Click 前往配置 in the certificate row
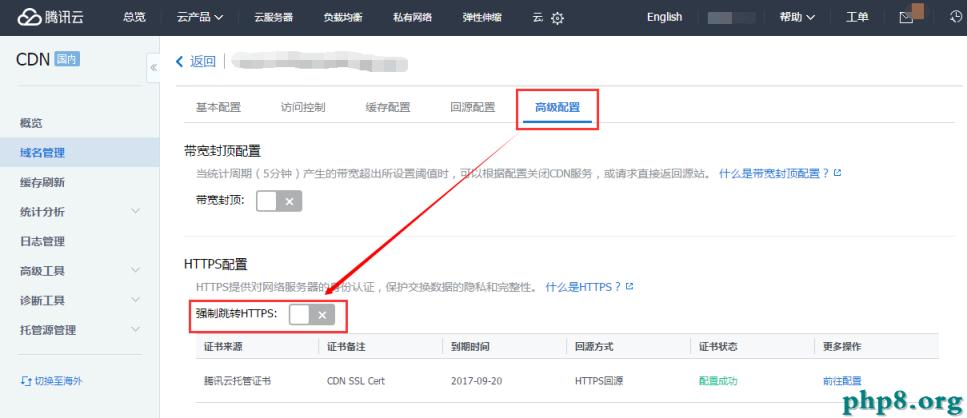The height and width of the screenshot is (418, 967). pos(842,381)
